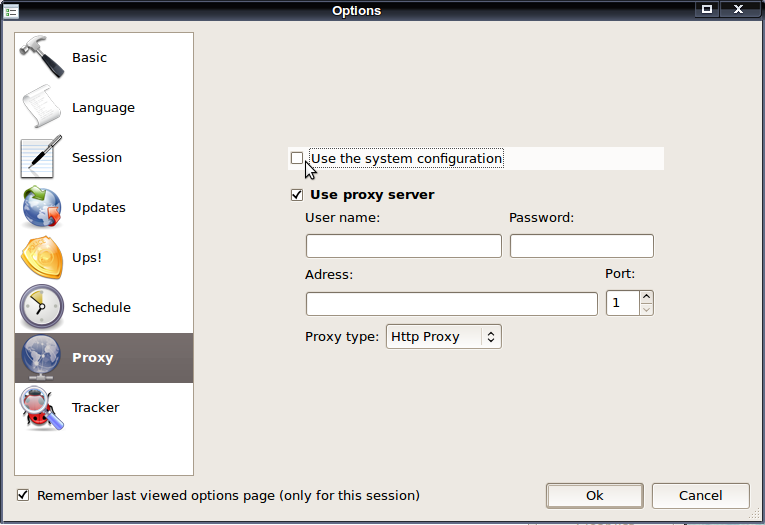Confirm settings with Ok button
The width and height of the screenshot is (765, 525).
point(595,496)
